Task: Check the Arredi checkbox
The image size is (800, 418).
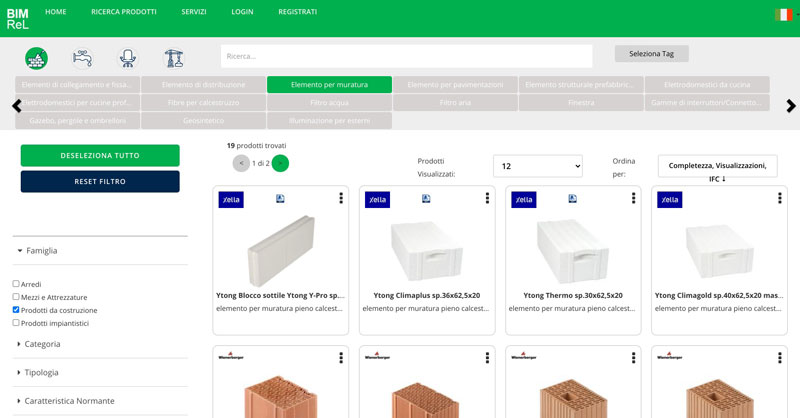Action: [16, 284]
